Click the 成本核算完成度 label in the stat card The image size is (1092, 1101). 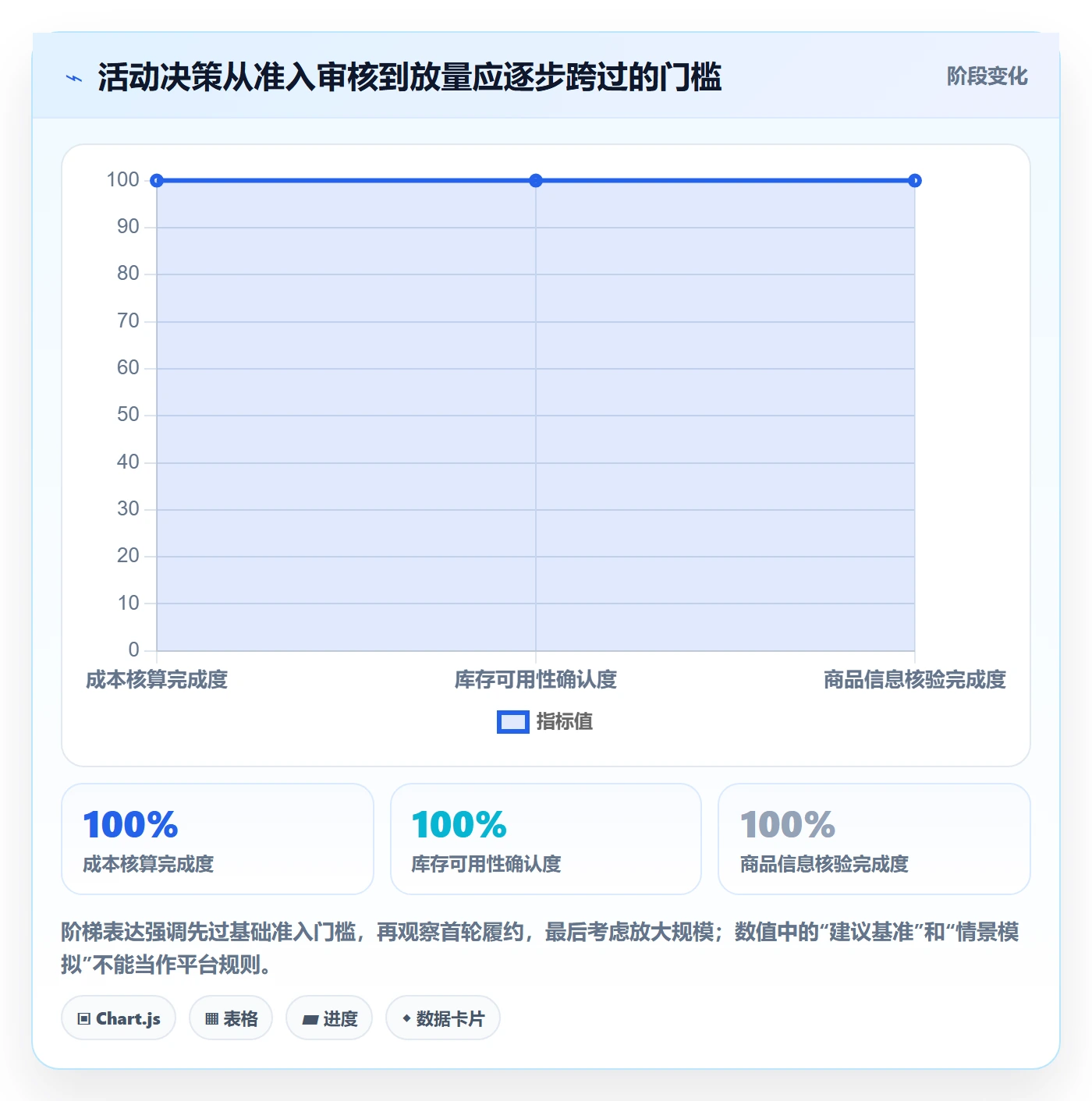point(148,864)
